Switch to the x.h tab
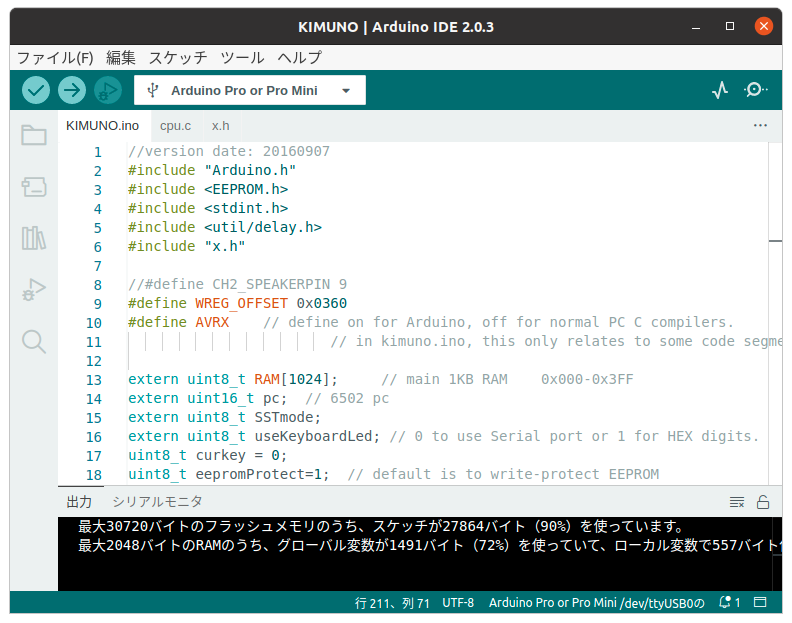Image resolution: width=792 pixels, height=623 pixels. coord(221,126)
